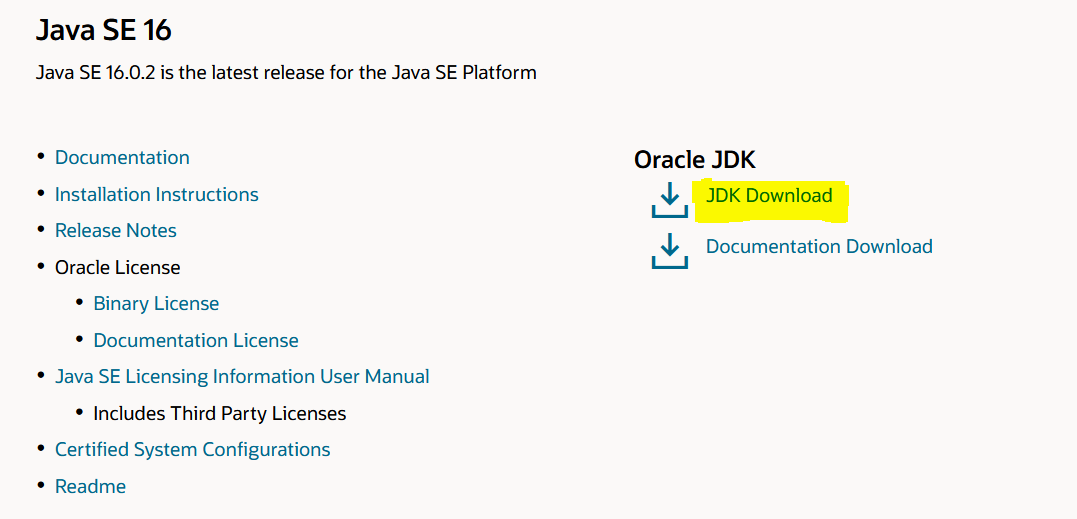The image size is (1077, 519).
Task: Click the Oracle License list item text
Action: (x=118, y=268)
